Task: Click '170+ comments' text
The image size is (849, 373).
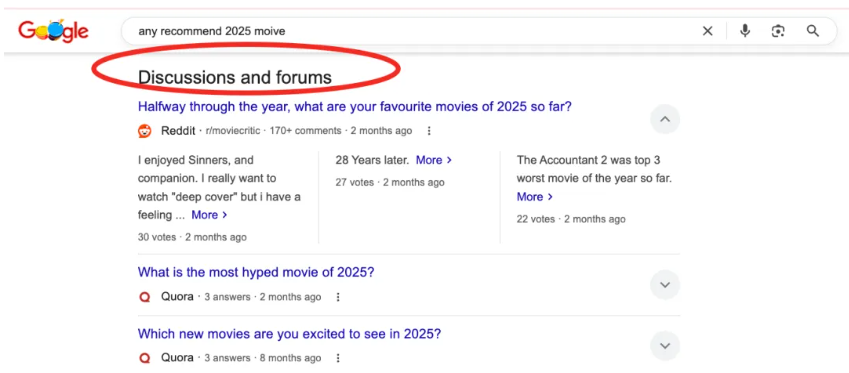Action: tap(305, 131)
